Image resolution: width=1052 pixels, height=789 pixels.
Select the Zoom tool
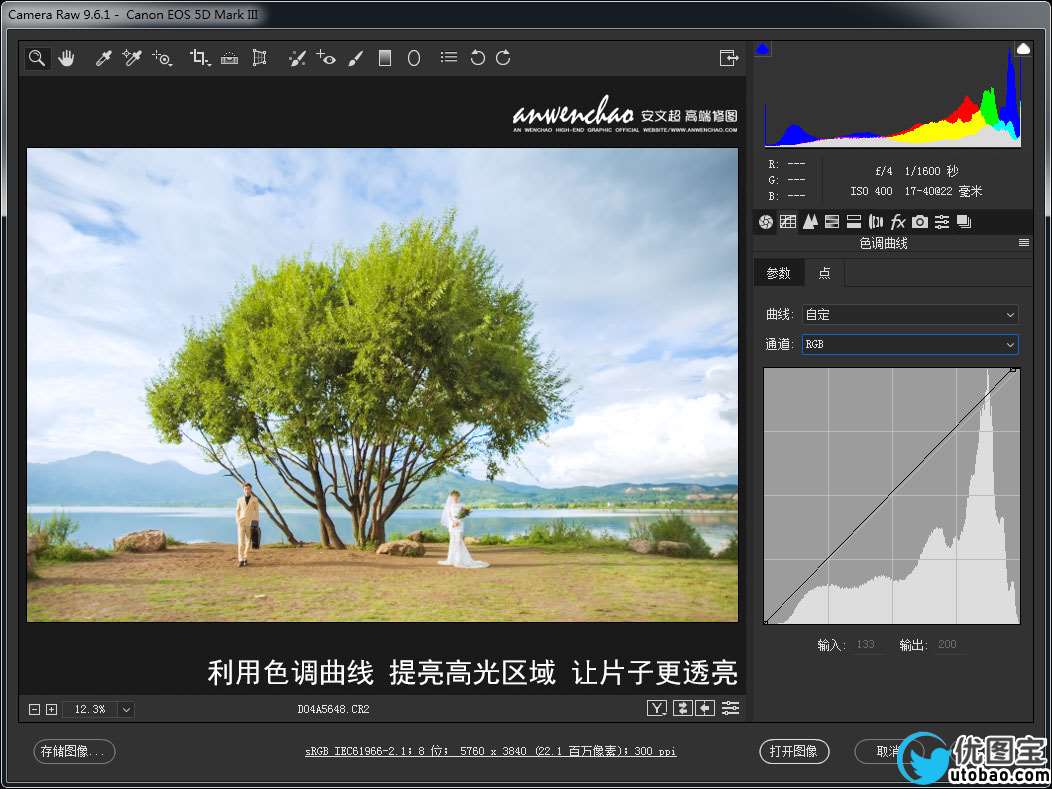coord(37,58)
